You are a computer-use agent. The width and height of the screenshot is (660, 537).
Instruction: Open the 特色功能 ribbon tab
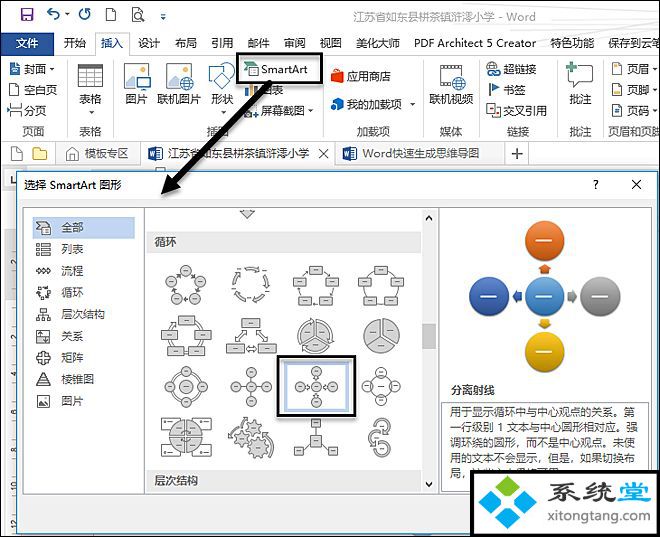[572, 43]
